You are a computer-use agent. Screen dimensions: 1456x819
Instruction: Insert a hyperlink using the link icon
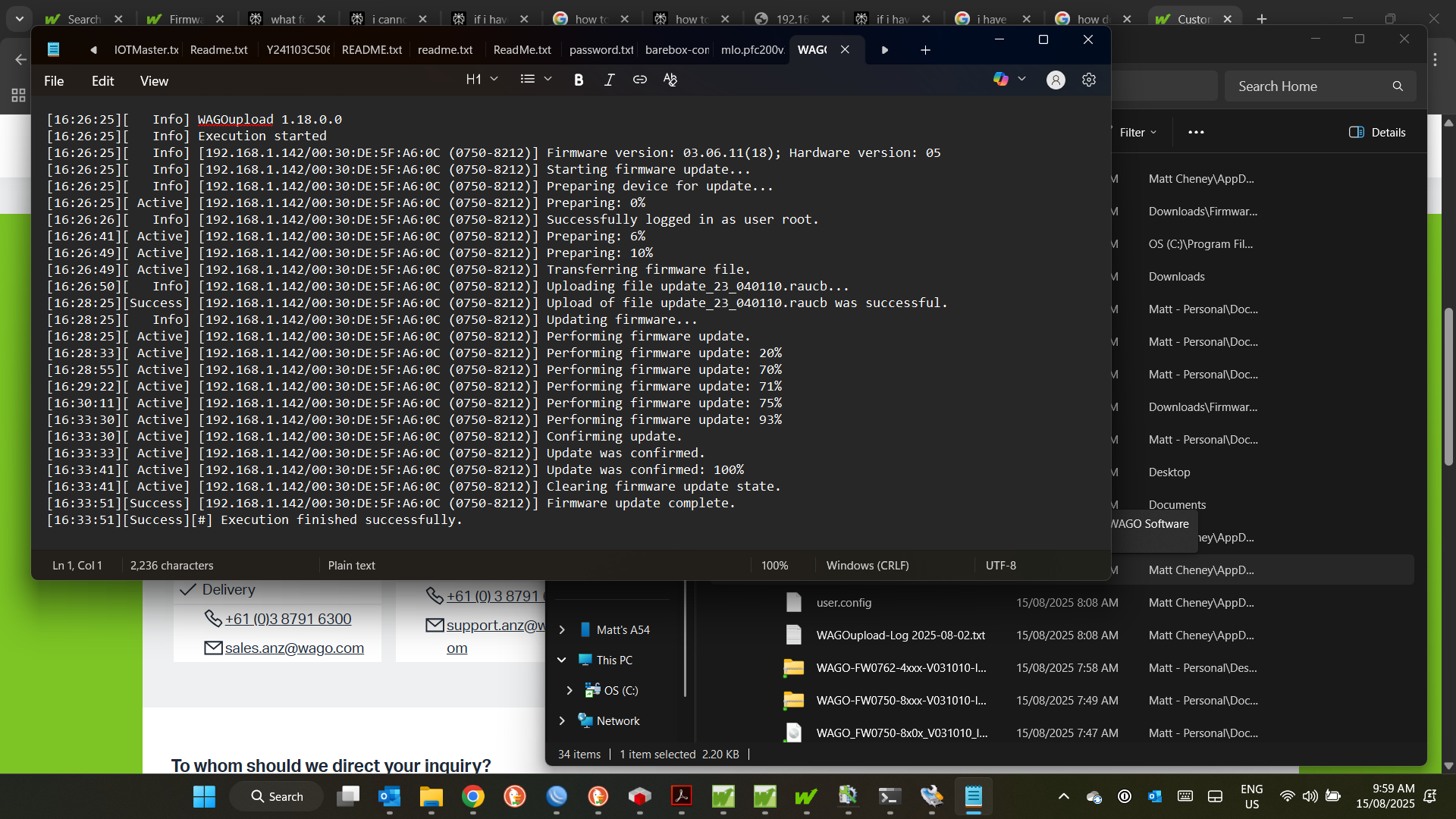(x=640, y=80)
